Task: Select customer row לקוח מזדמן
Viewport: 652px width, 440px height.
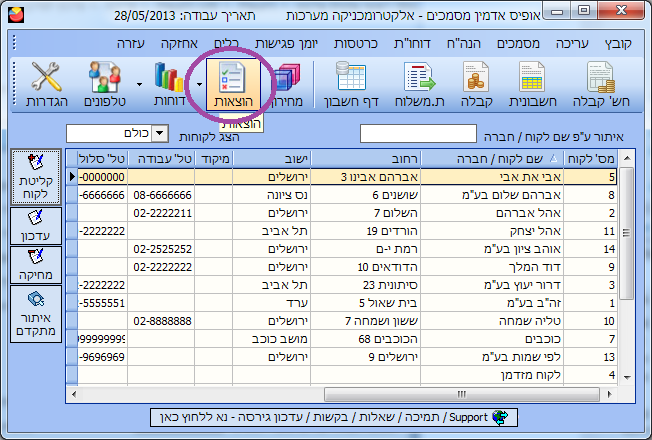Action: coord(341,375)
